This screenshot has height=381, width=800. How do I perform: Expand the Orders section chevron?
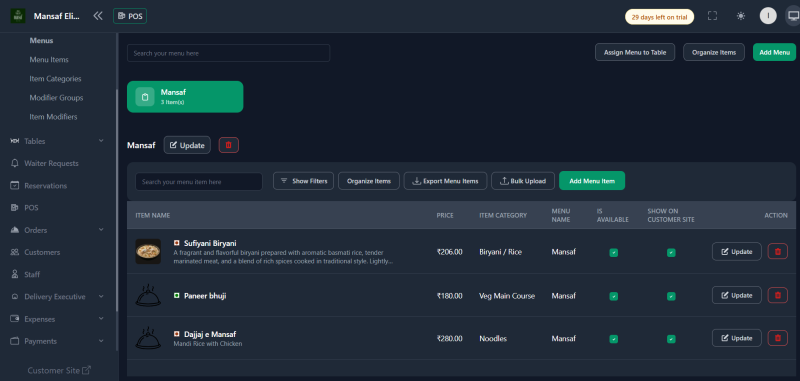(x=101, y=230)
